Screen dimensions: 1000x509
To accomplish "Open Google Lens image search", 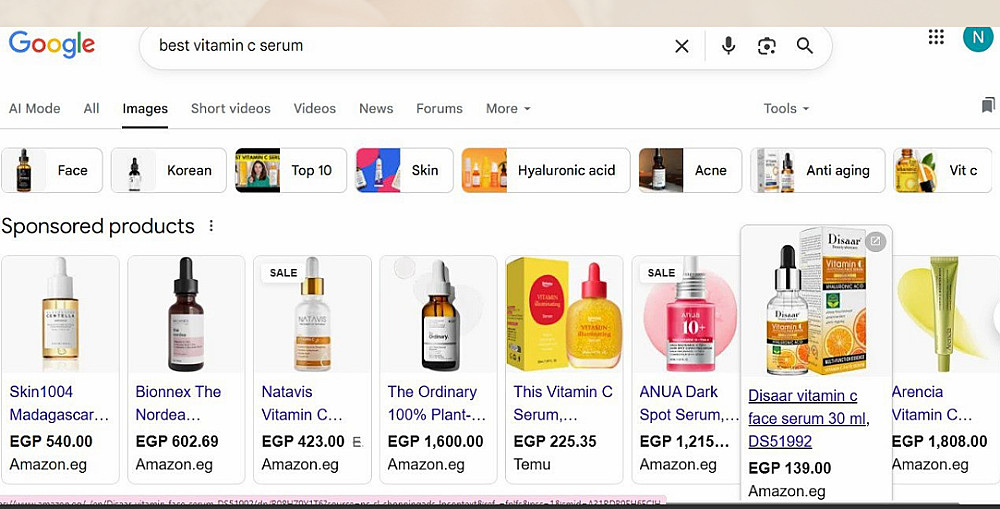I will 767,46.
